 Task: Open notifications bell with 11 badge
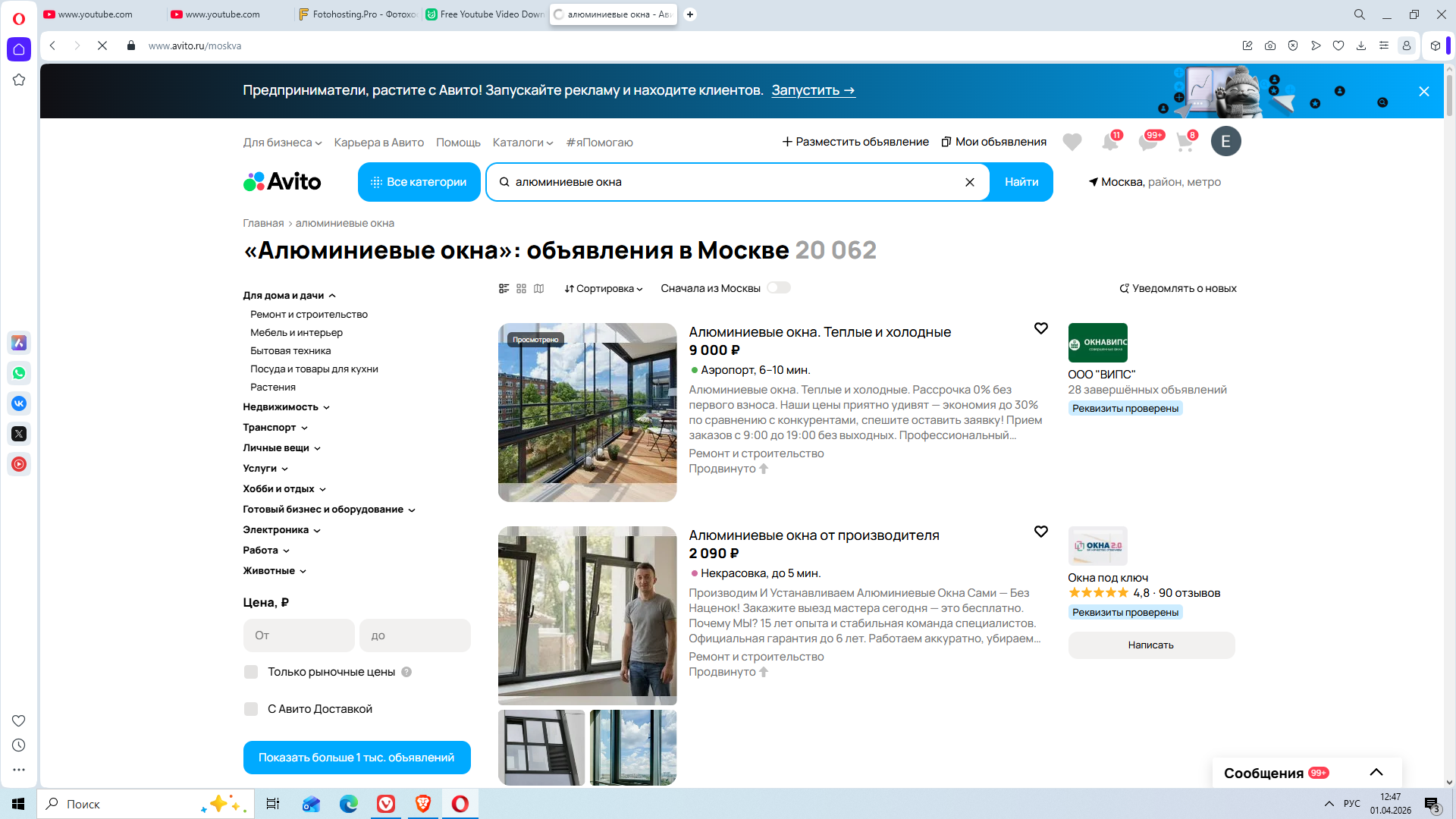1109,142
